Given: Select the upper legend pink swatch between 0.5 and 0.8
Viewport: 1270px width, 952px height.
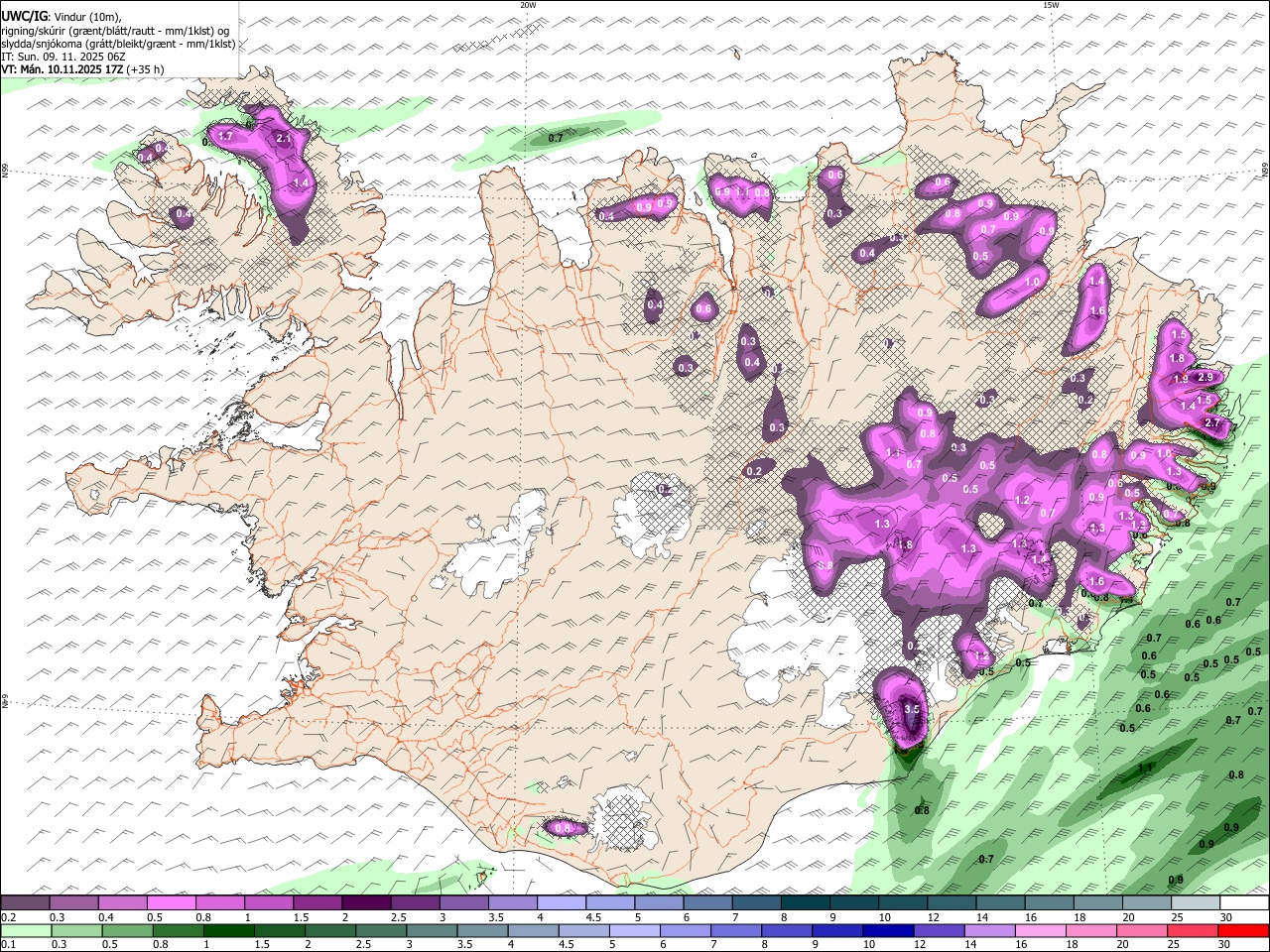Looking at the screenshot, I should pos(172,903).
